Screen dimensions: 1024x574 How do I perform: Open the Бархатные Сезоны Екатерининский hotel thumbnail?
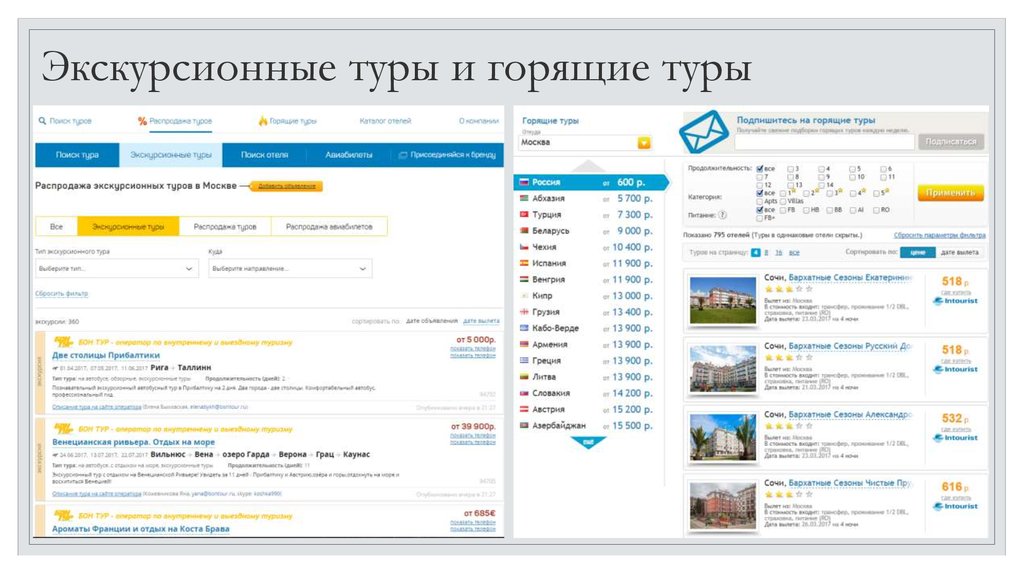(722, 300)
